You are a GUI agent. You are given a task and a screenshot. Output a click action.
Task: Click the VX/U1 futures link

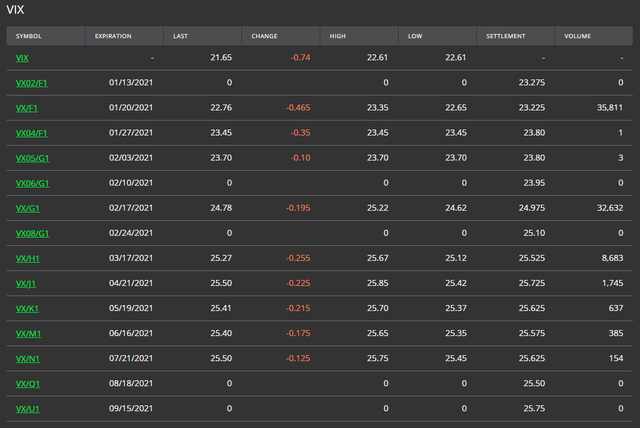click(x=27, y=409)
